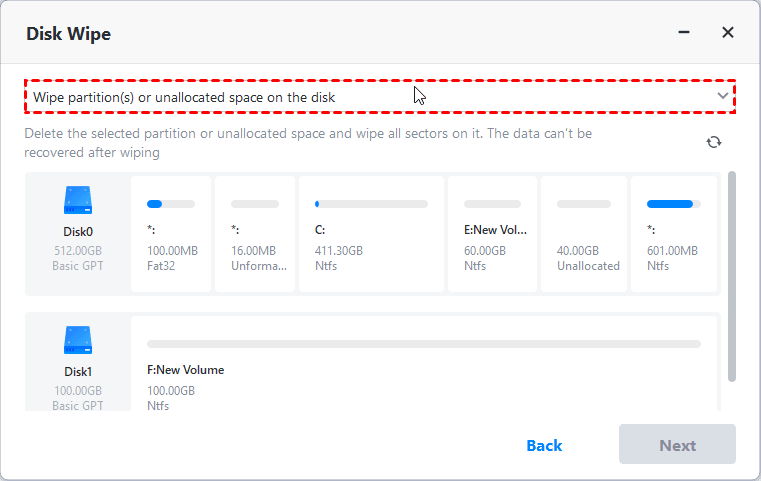Viewport: 761px width, 481px height.
Task: Click the Next button
Action: coord(677,445)
